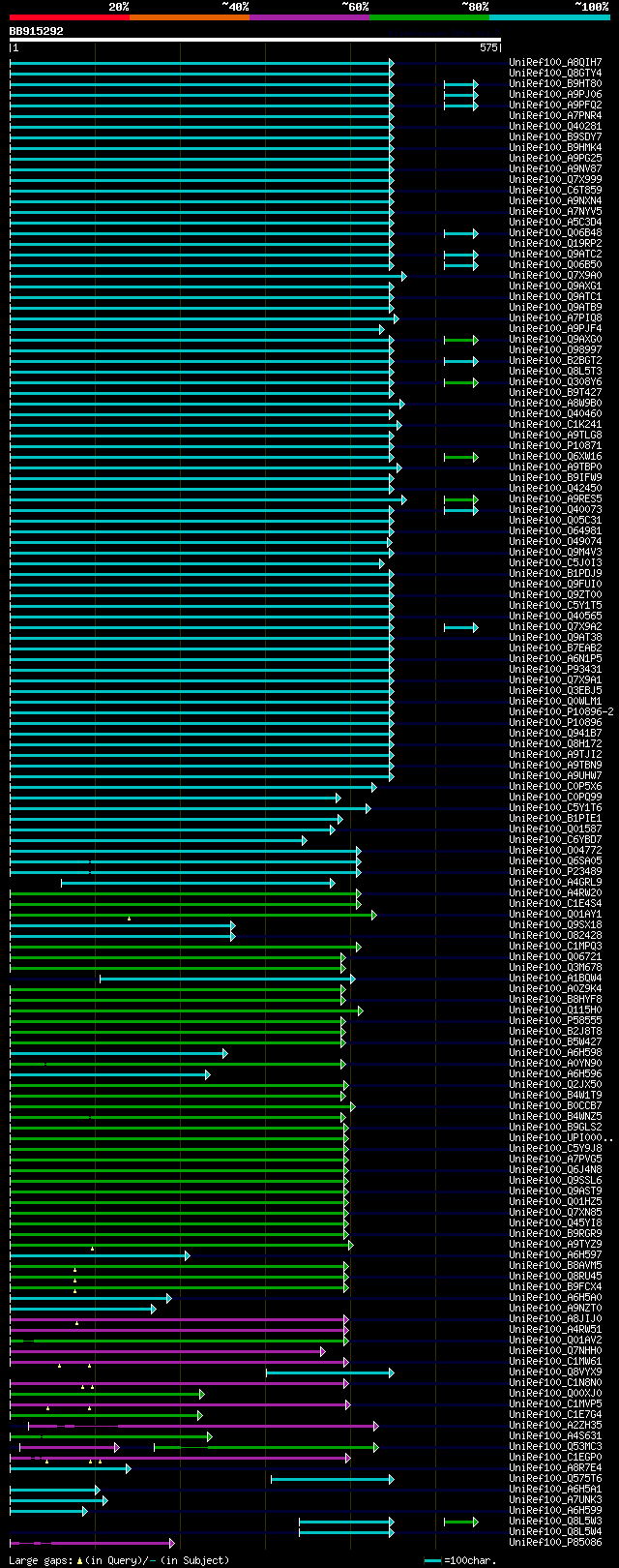Select the UniRef100_A9NV87 label
The width and height of the screenshot is (619, 1568).
pos(555,169)
